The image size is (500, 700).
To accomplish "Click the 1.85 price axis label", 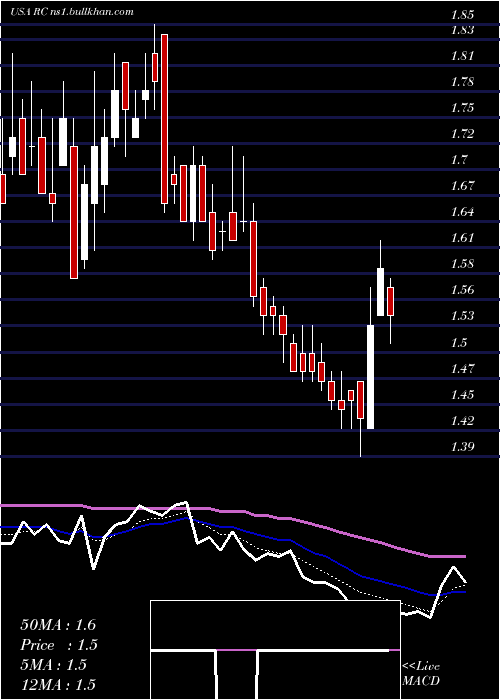I will [x=462, y=15].
